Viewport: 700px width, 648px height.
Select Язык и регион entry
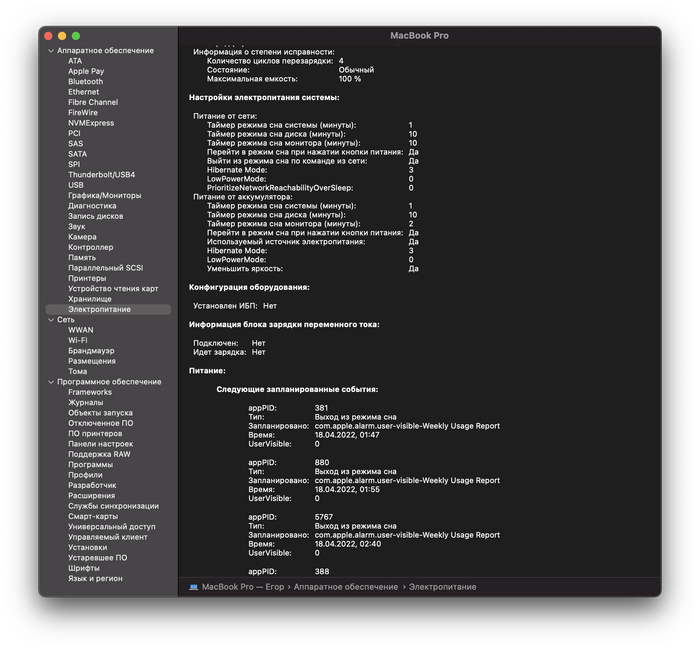[96, 578]
